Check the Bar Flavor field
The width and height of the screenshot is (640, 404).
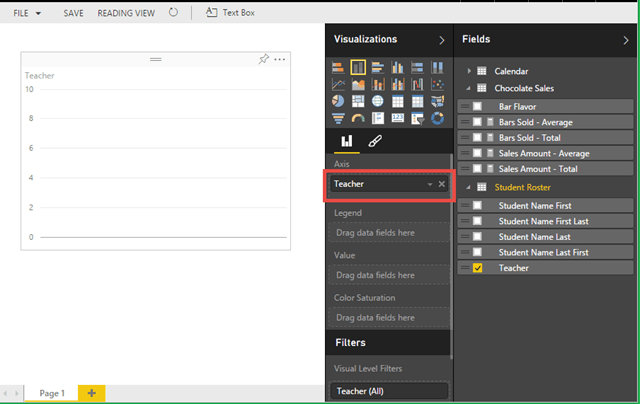point(477,106)
